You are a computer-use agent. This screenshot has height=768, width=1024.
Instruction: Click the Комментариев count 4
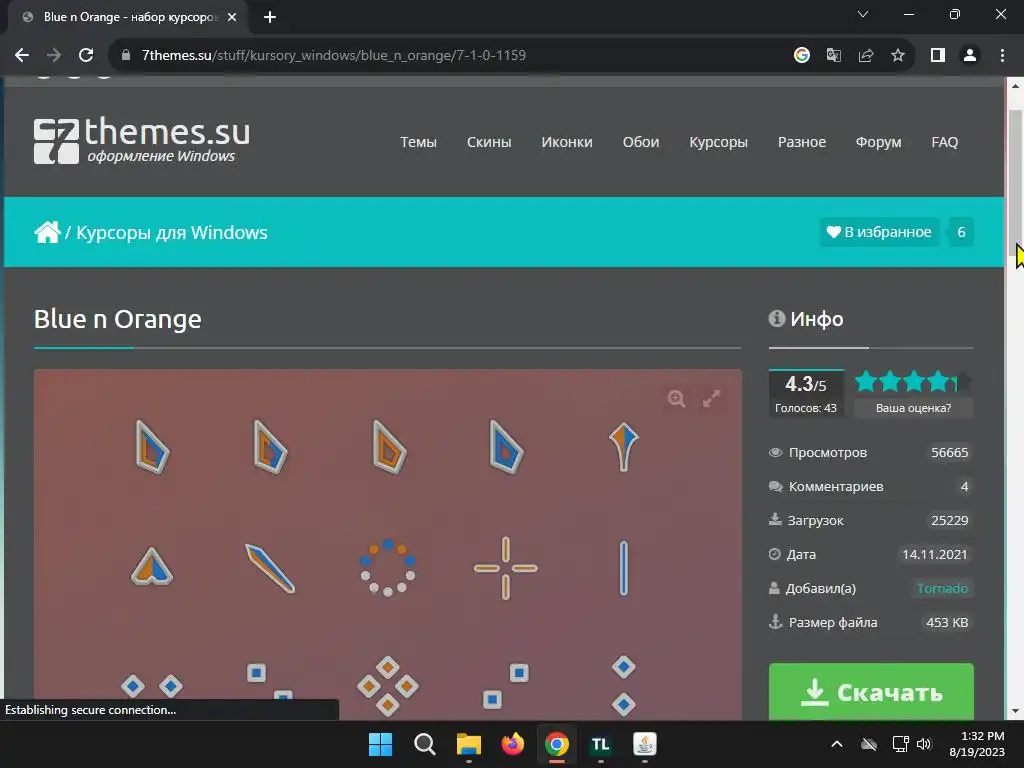coord(964,487)
